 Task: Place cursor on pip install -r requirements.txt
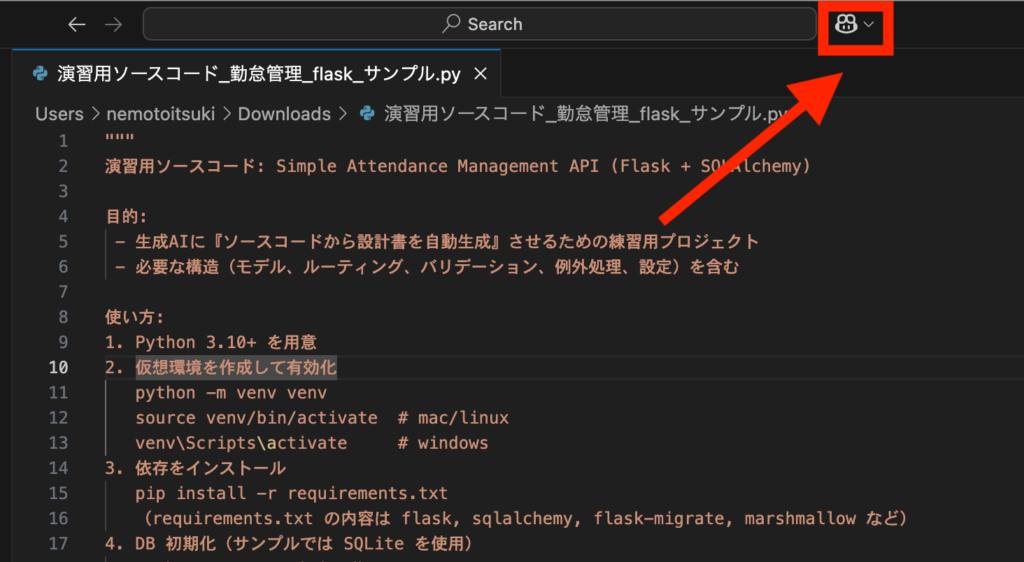(291, 493)
